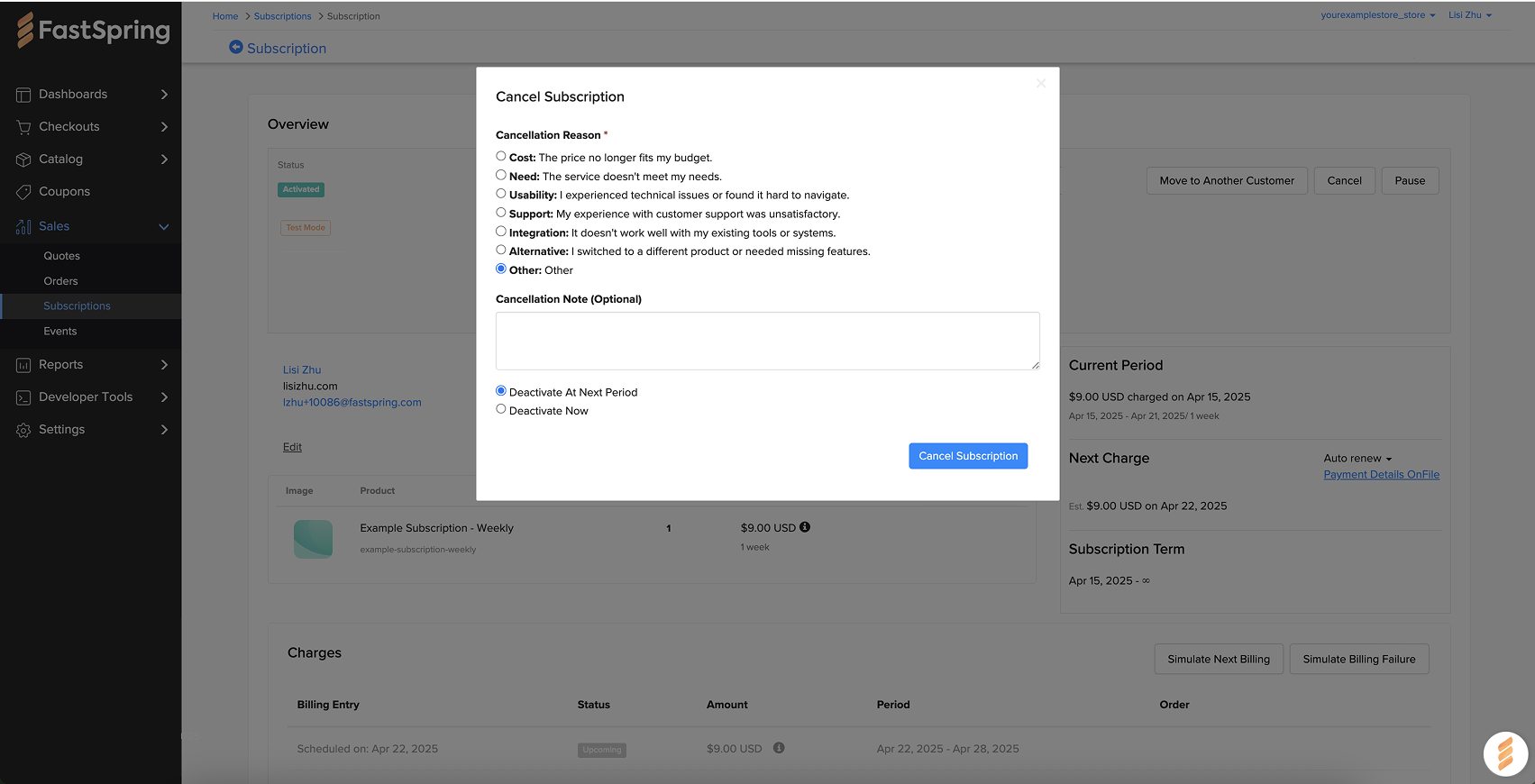Image resolution: width=1535 pixels, height=784 pixels.
Task: Select Support cancellation reason
Action: click(x=501, y=212)
